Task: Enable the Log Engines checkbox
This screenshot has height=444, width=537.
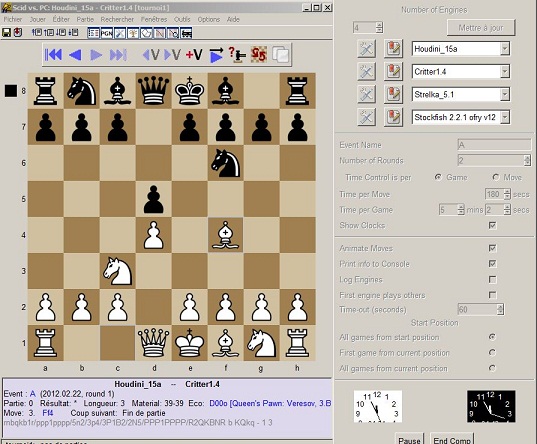Action: [x=492, y=280]
